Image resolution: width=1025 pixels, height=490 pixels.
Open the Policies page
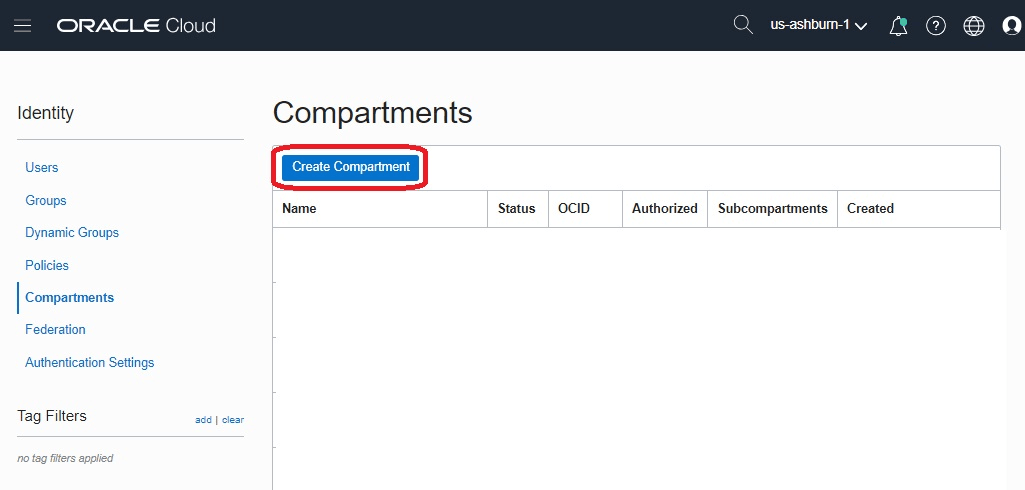coord(47,265)
